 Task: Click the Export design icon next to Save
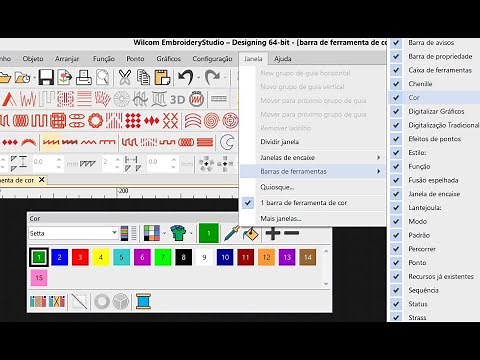coord(65,77)
